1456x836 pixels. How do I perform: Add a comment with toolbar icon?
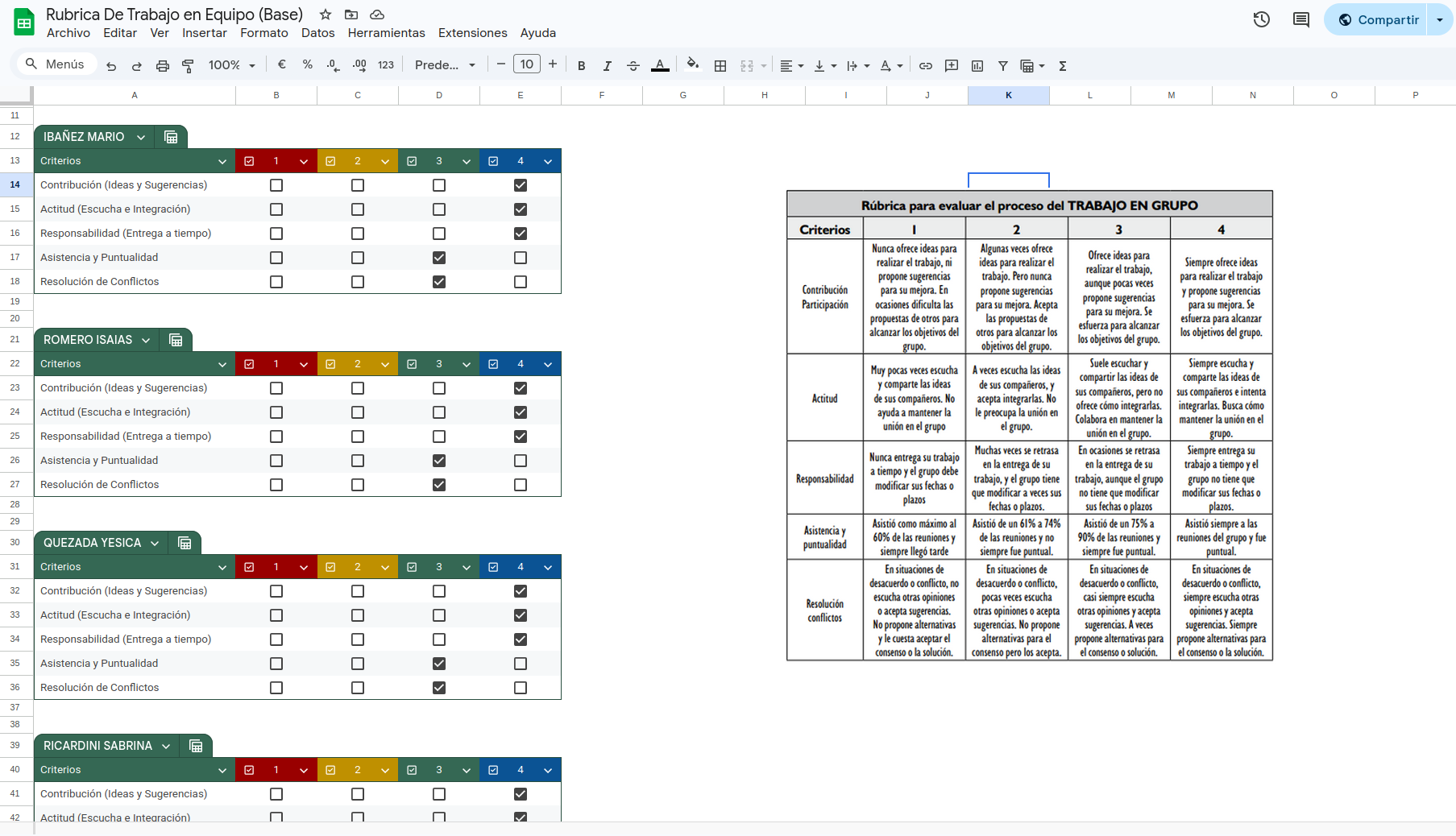click(x=952, y=66)
